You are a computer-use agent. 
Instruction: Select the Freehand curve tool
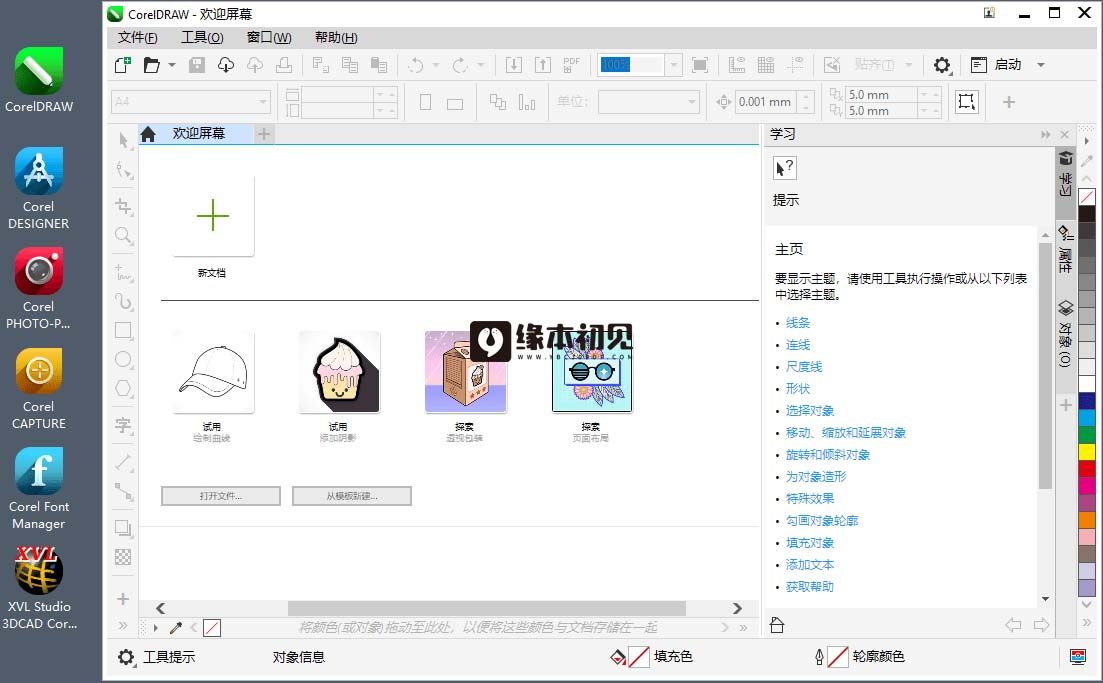pos(124,272)
